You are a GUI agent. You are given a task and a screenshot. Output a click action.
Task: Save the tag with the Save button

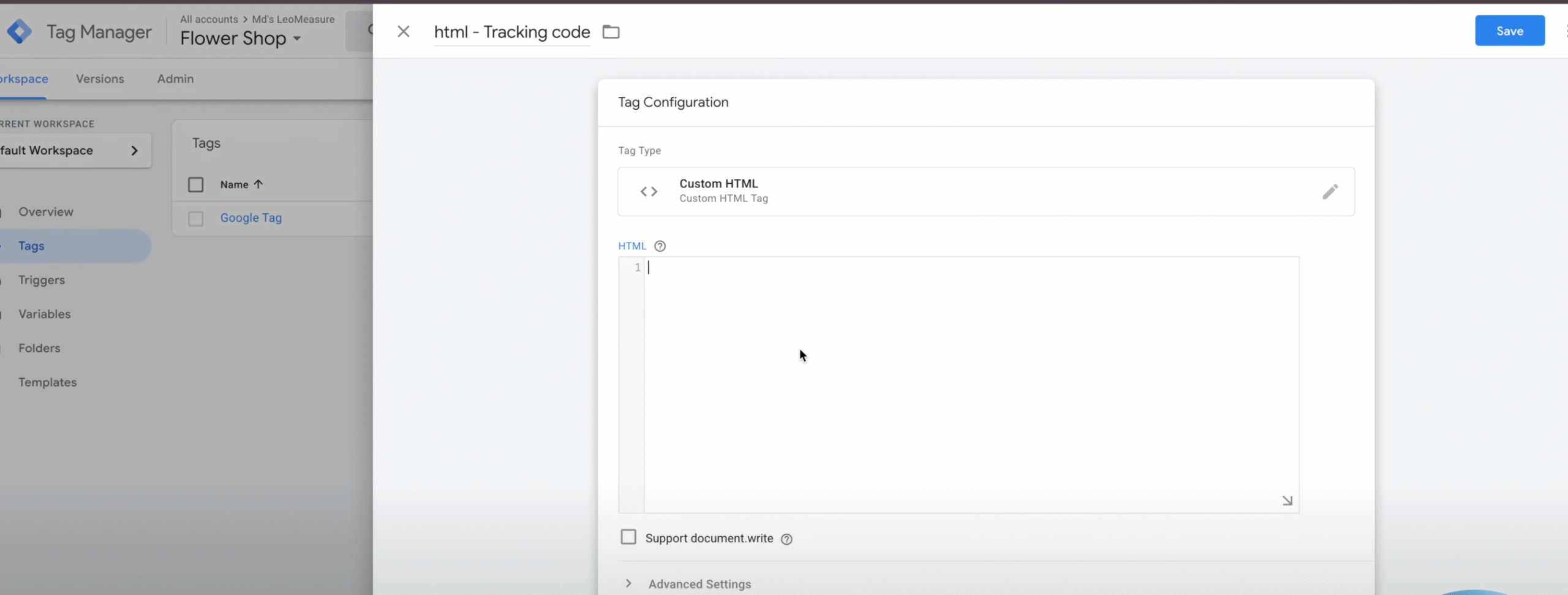click(1509, 31)
